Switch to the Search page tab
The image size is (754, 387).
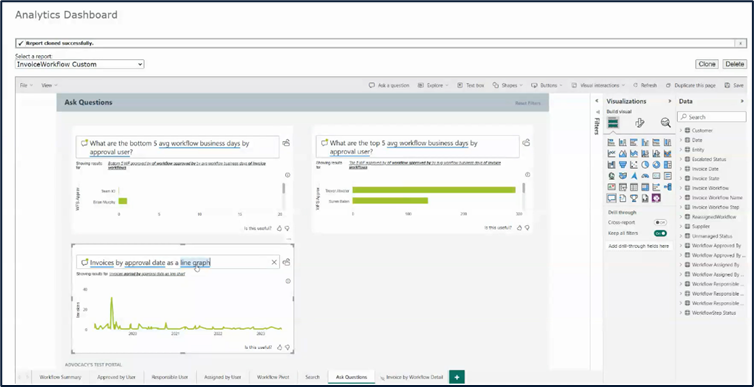[x=312, y=377]
